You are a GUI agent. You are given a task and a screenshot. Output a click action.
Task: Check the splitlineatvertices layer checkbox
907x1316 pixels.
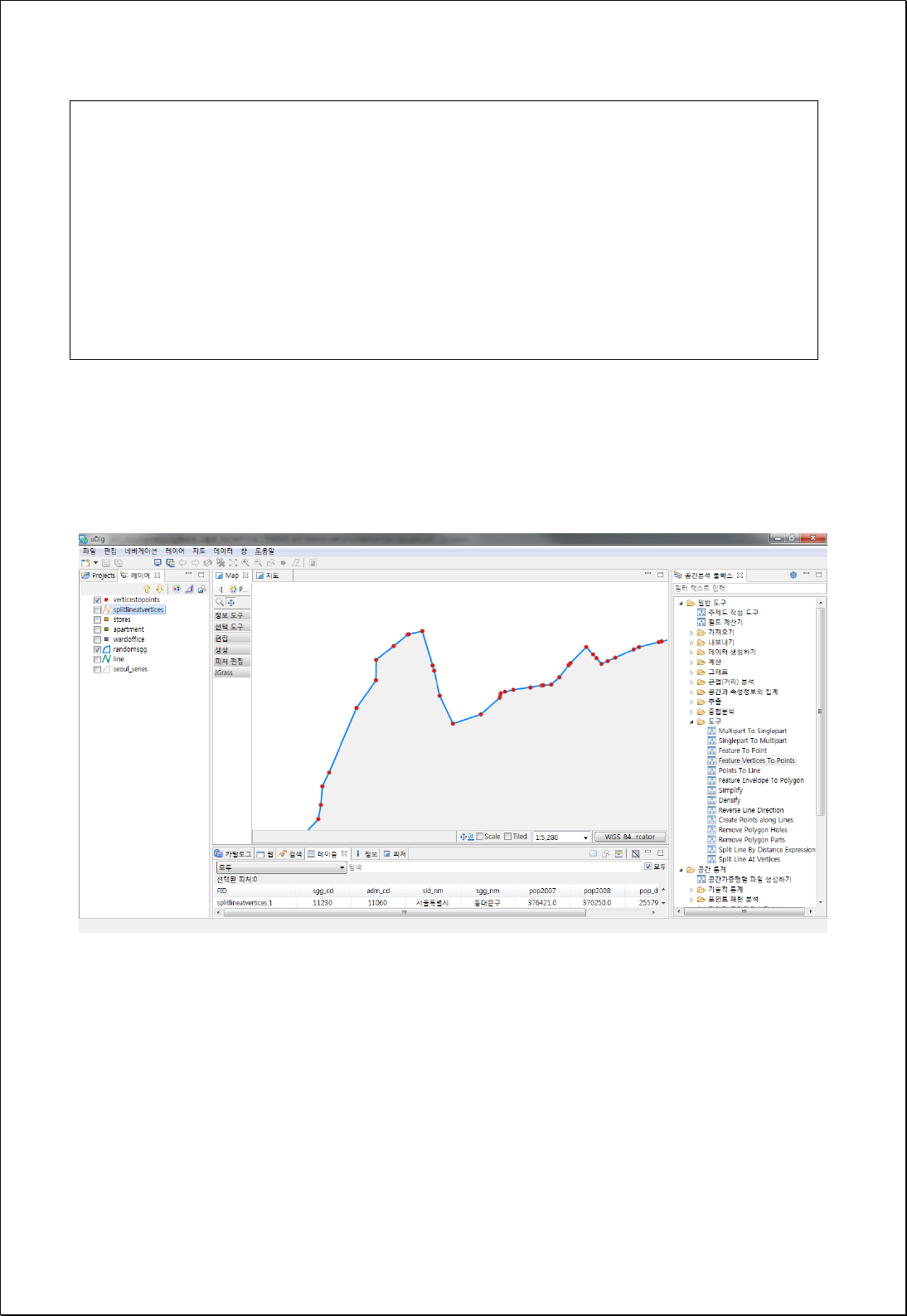click(x=97, y=609)
